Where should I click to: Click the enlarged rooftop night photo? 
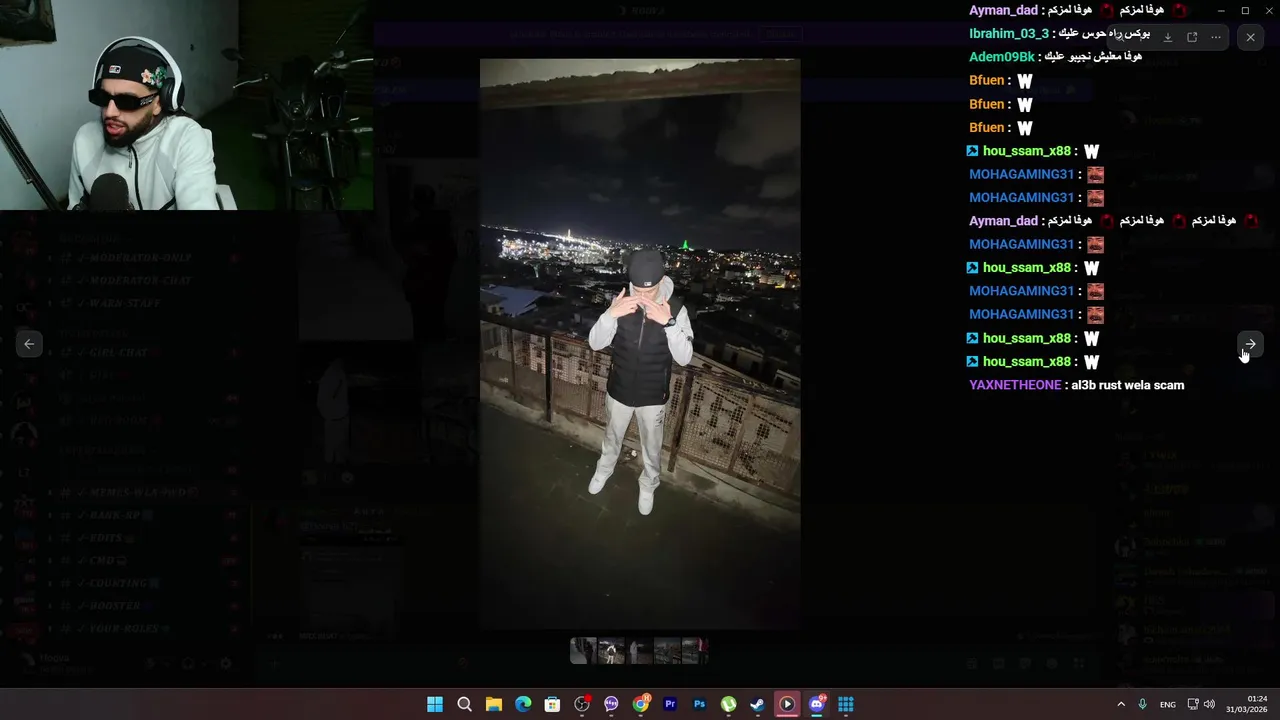coord(640,343)
